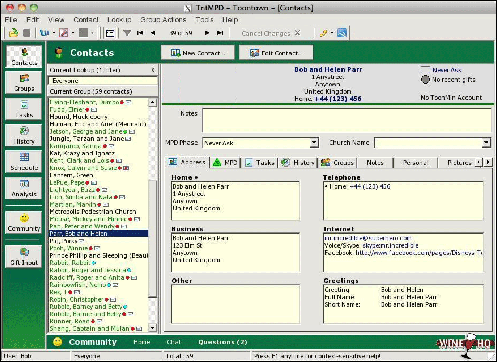
Task: Click Cancel Changes in the toolbar
Action: point(271,33)
